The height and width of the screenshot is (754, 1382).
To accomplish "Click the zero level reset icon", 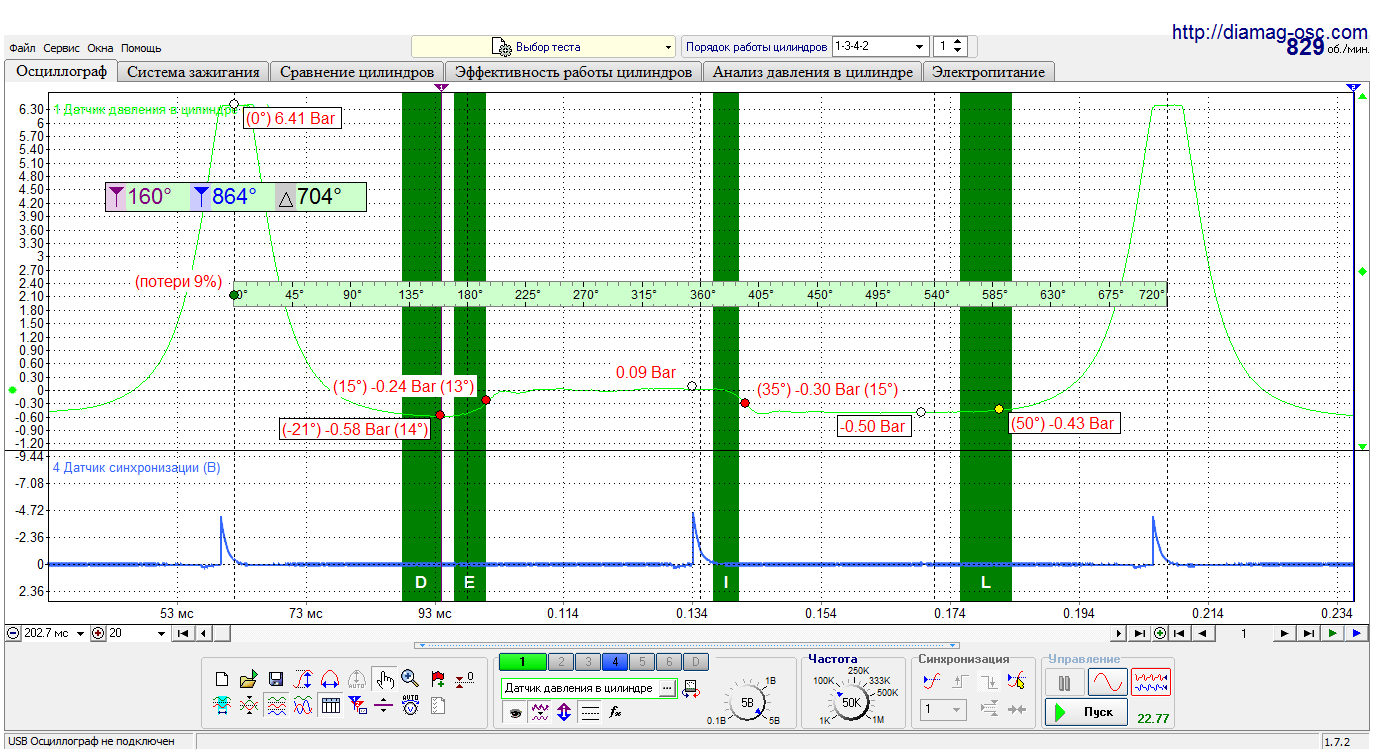I will tap(464, 679).
